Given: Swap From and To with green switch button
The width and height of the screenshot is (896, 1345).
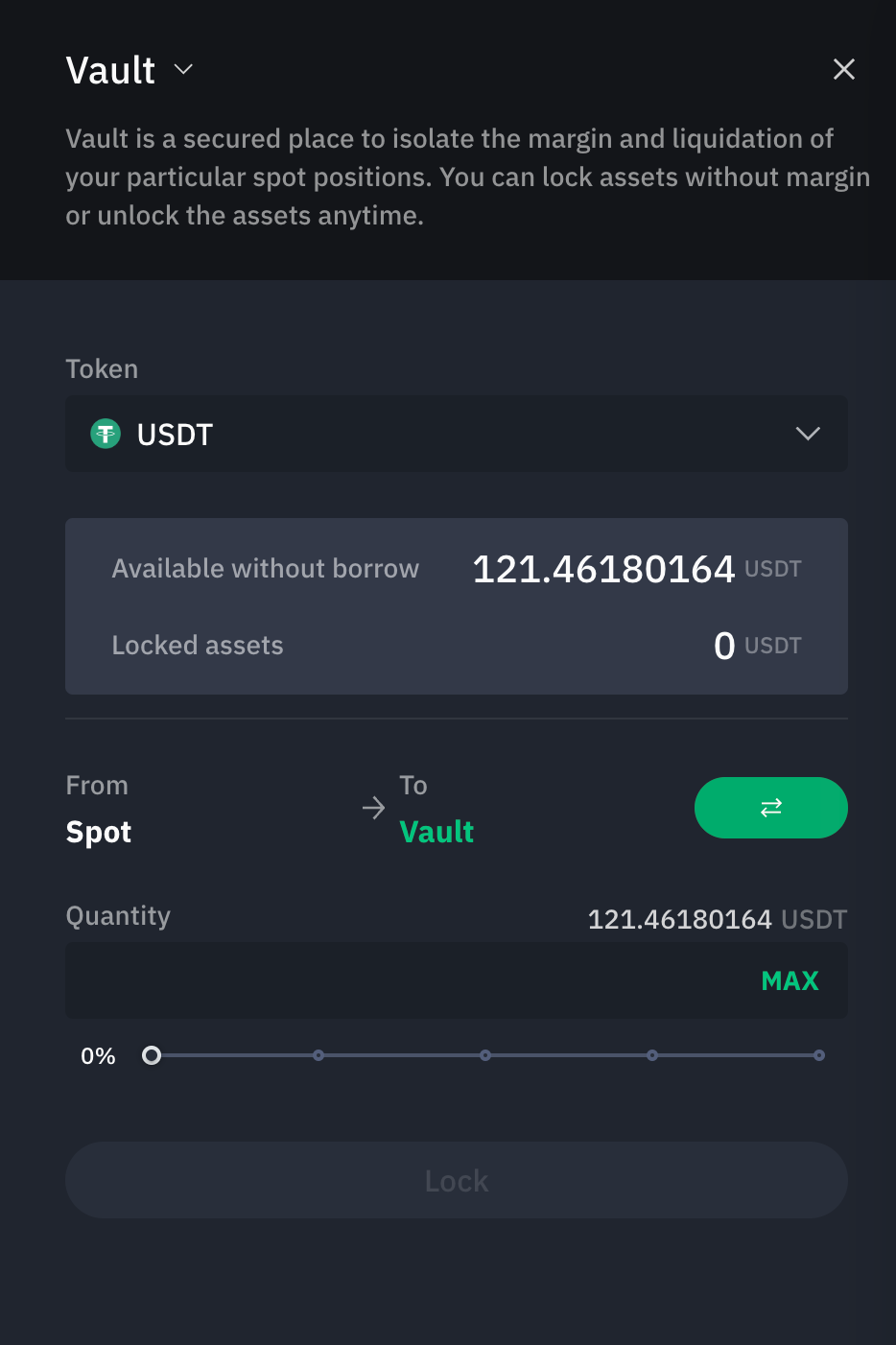Looking at the screenshot, I should pyautogui.click(x=771, y=808).
